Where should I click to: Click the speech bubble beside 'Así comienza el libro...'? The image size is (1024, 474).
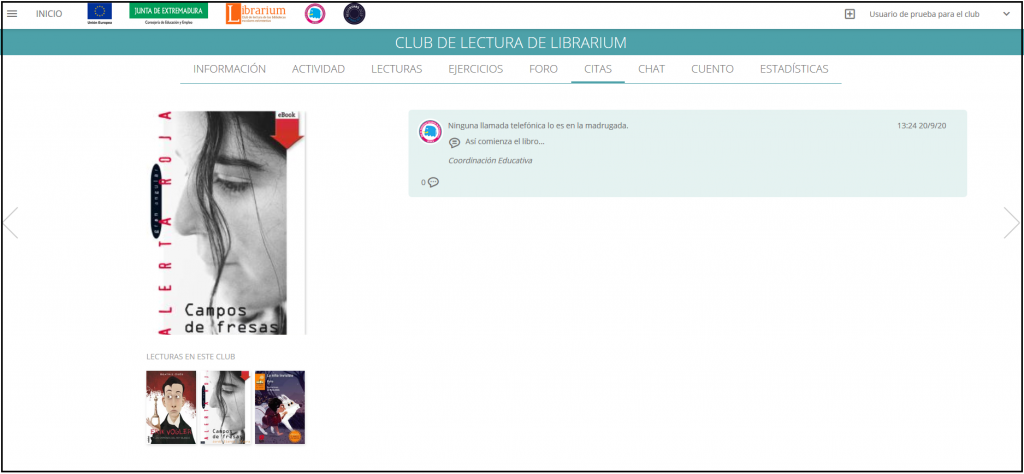pos(455,142)
